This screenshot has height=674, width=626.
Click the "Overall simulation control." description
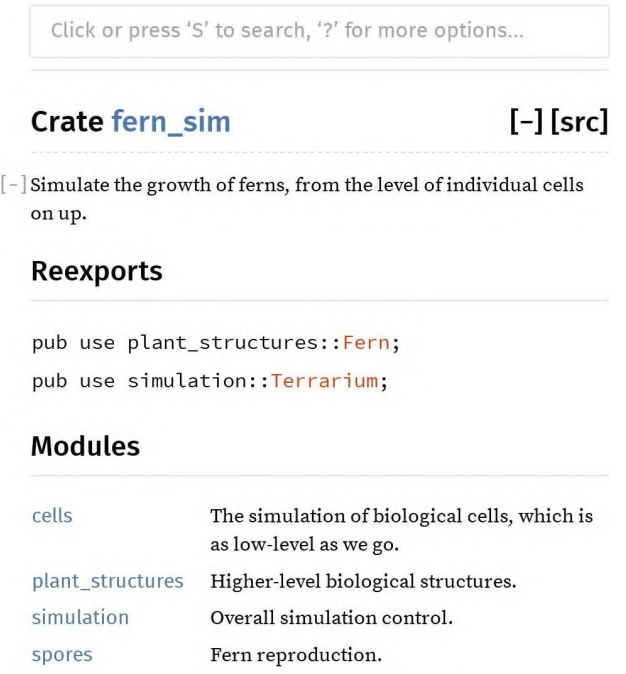tap(331, 618)
